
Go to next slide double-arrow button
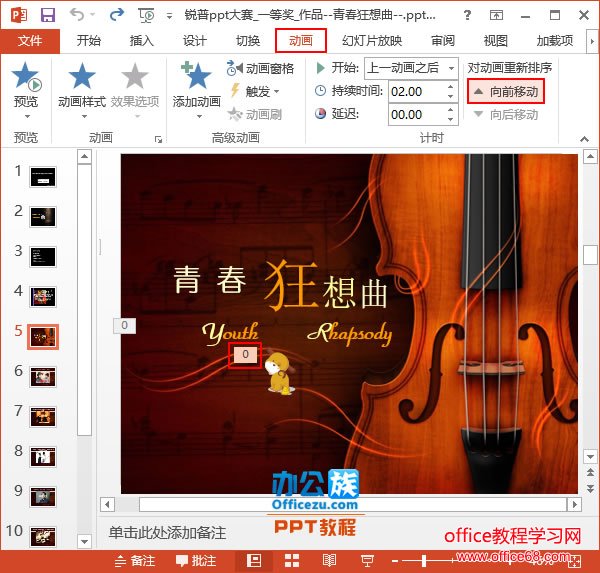pos(590,488)
